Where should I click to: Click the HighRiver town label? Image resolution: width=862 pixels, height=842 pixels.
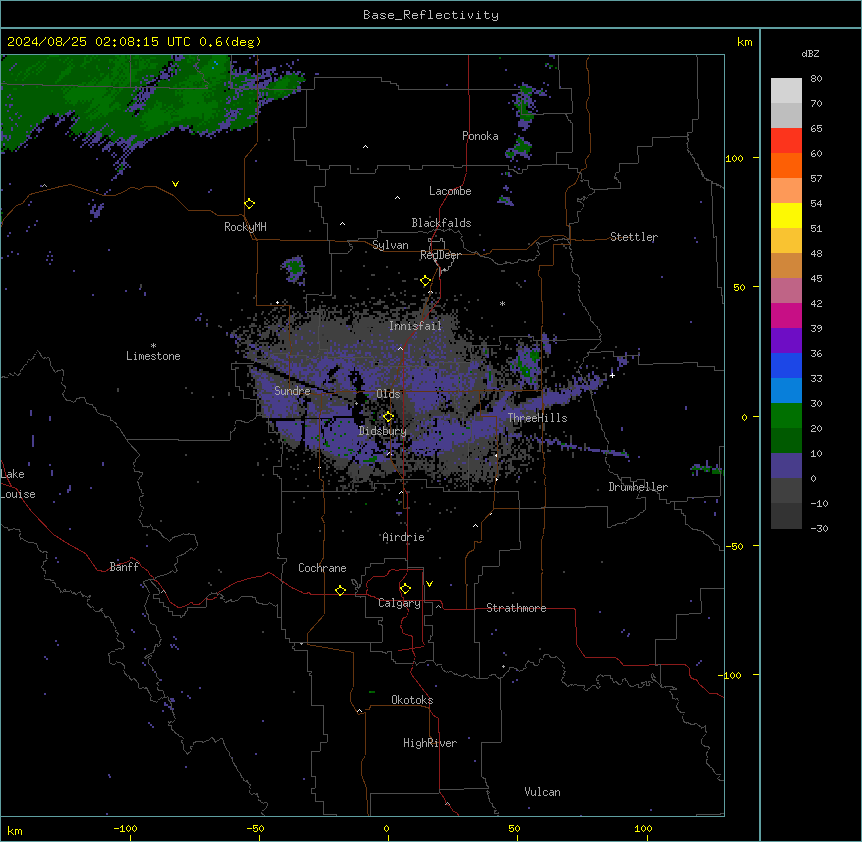(x=430, y=743)
